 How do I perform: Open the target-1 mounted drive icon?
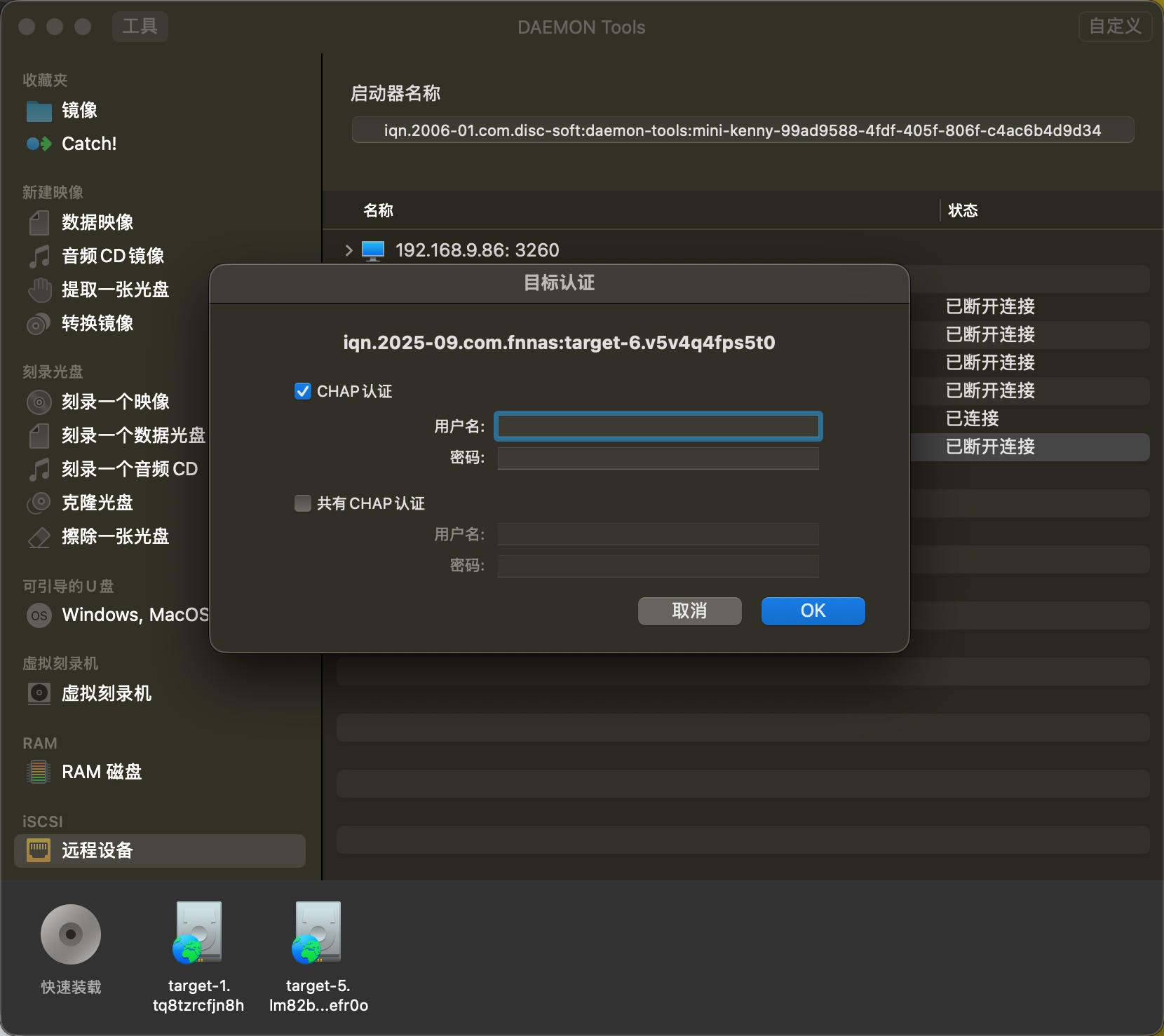[x=198, y=933]
